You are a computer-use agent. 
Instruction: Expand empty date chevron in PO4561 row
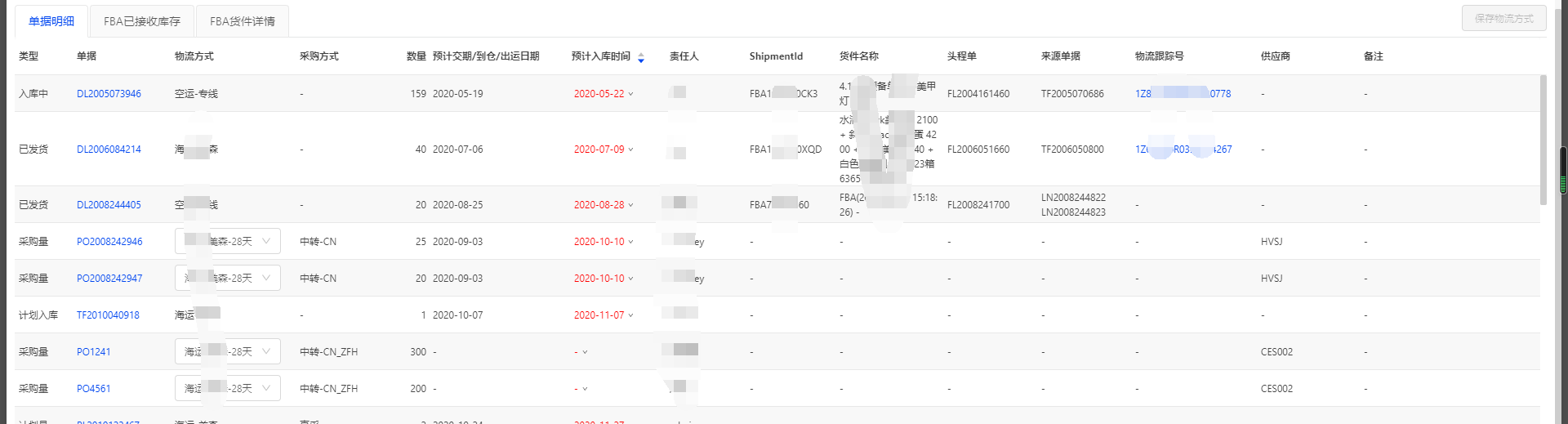click(x=585, y=389)
